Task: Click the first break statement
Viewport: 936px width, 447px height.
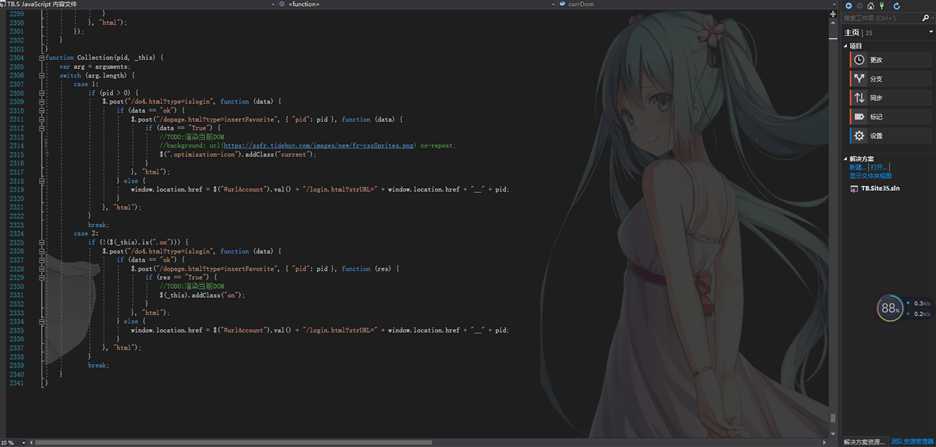Action: click(x=98, y=225)
